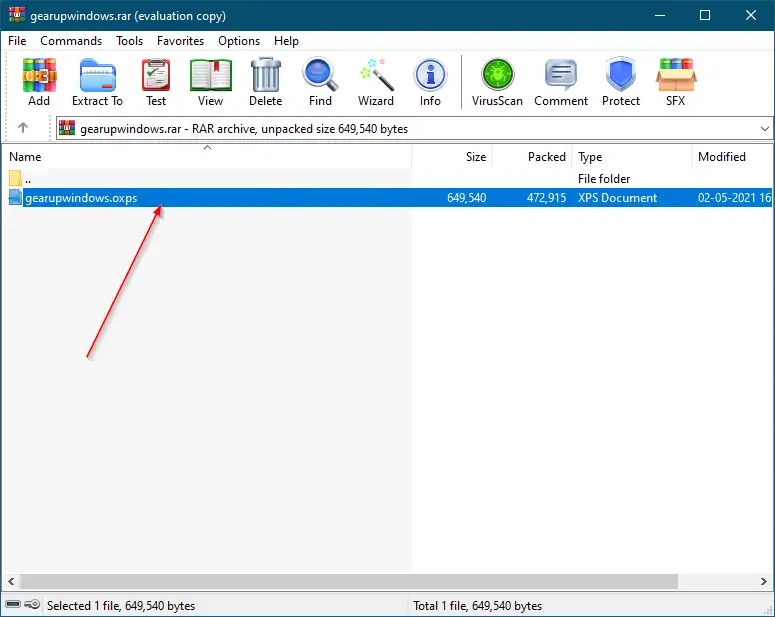Open the File menu
Screen dimensions: 775x617
(17, 41)
